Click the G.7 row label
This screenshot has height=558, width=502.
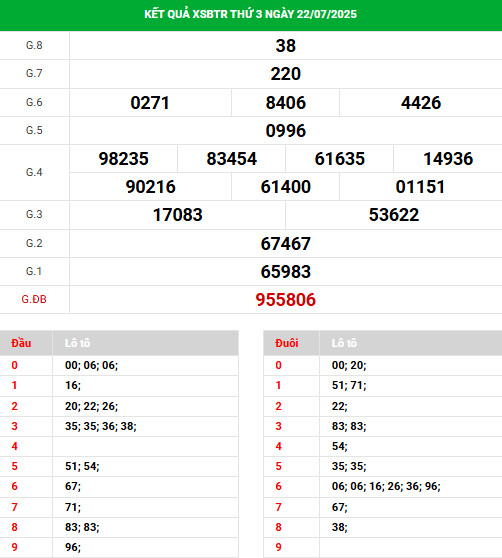click(x=34, y=73)
